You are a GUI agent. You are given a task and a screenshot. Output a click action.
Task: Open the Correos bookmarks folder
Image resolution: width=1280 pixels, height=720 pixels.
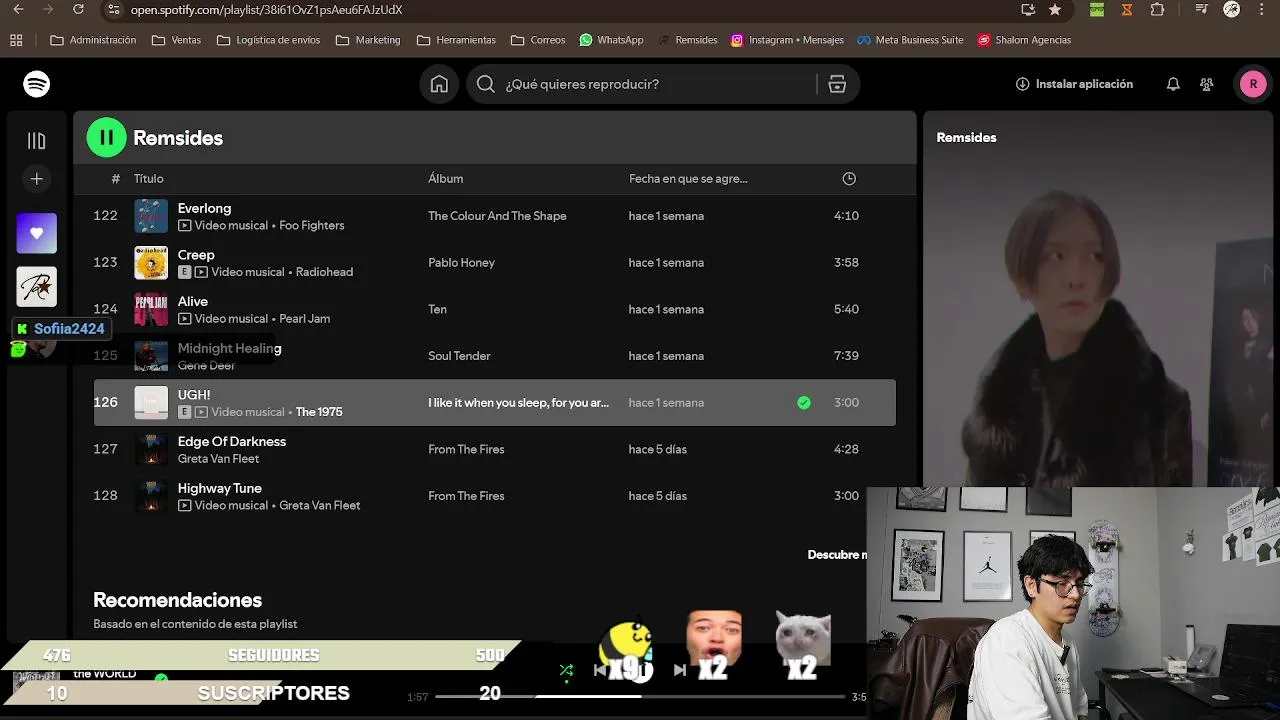pos(538,40)
